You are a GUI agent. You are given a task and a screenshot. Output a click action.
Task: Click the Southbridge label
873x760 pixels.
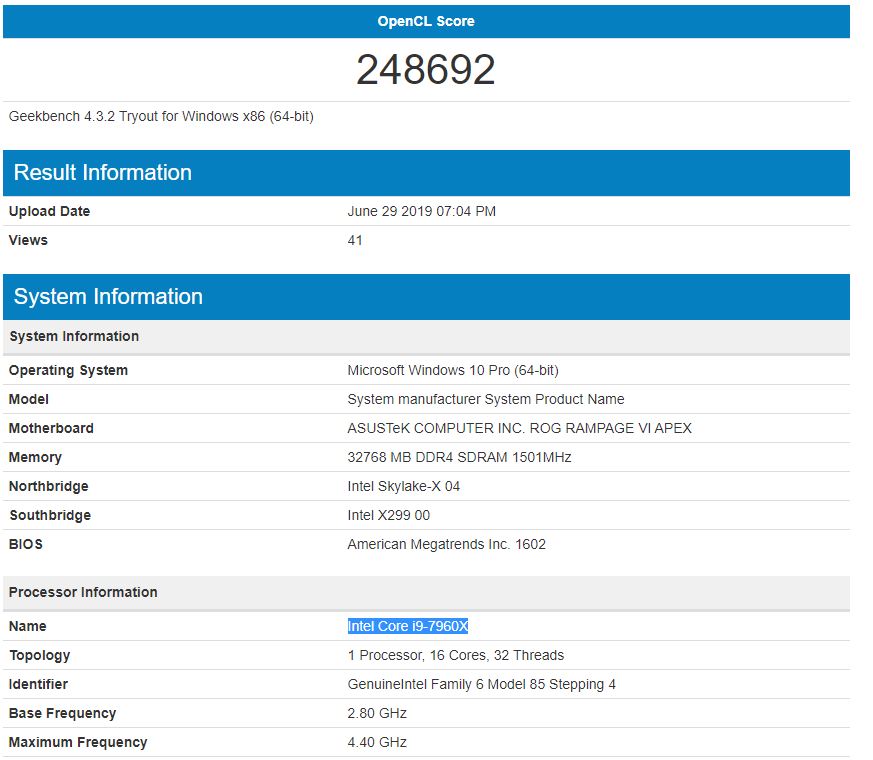click(50, 515)
